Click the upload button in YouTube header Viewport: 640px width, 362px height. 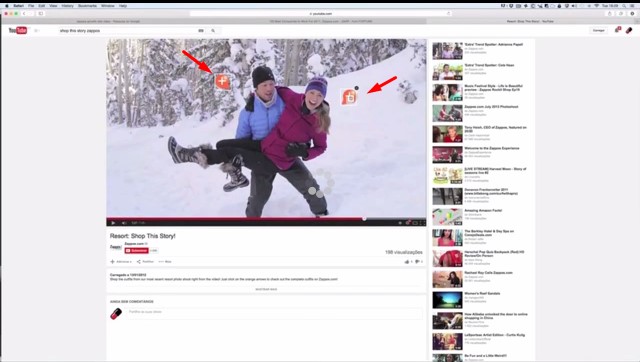click(x=598, y=31)
